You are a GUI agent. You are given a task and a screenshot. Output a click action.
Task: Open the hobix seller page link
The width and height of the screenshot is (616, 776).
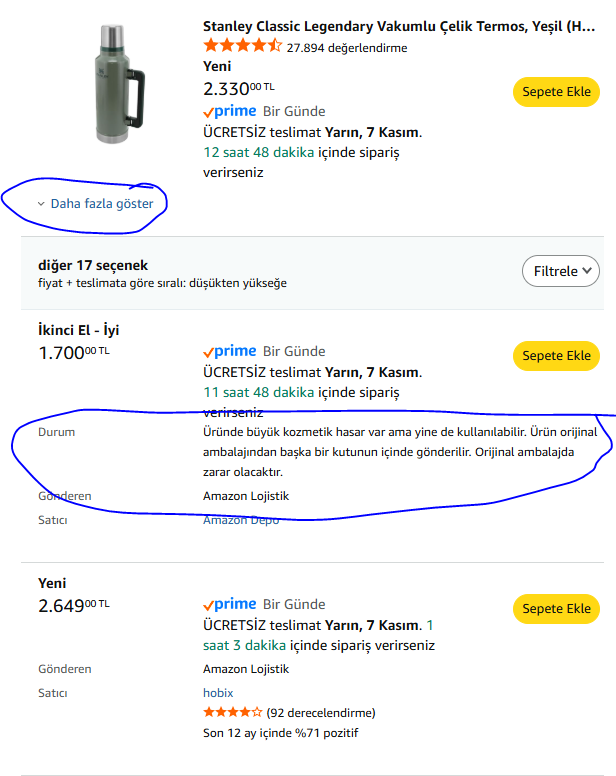[218, 692]
